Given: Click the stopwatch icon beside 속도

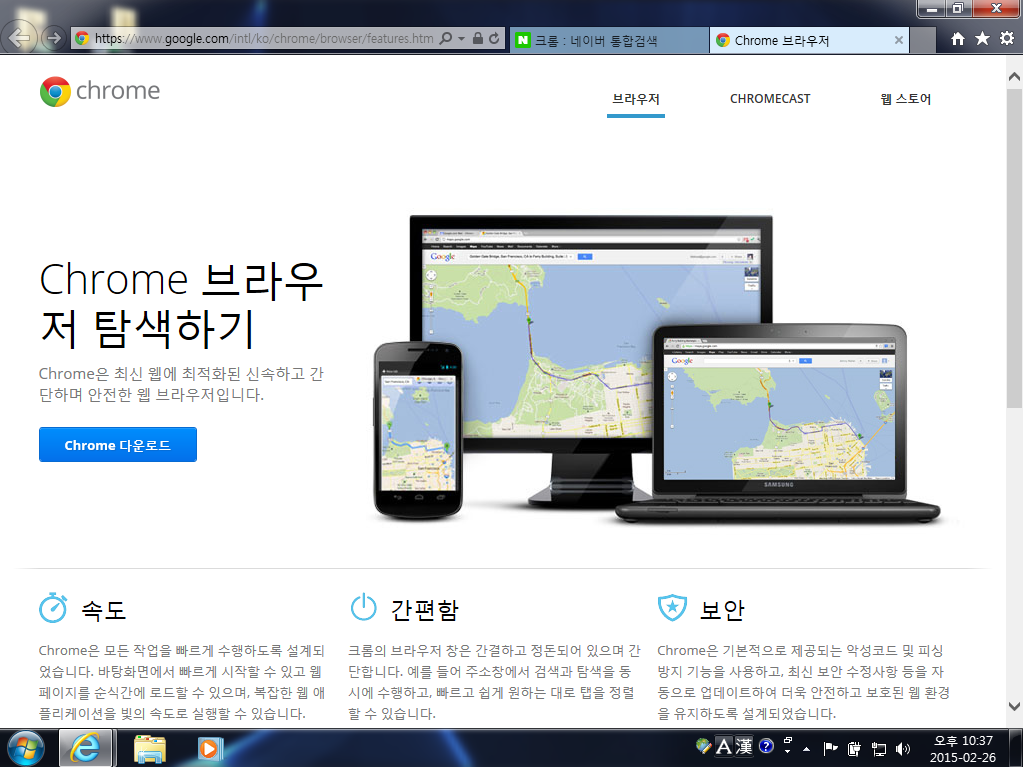Looking at the screenshot, I should point(53,609).
